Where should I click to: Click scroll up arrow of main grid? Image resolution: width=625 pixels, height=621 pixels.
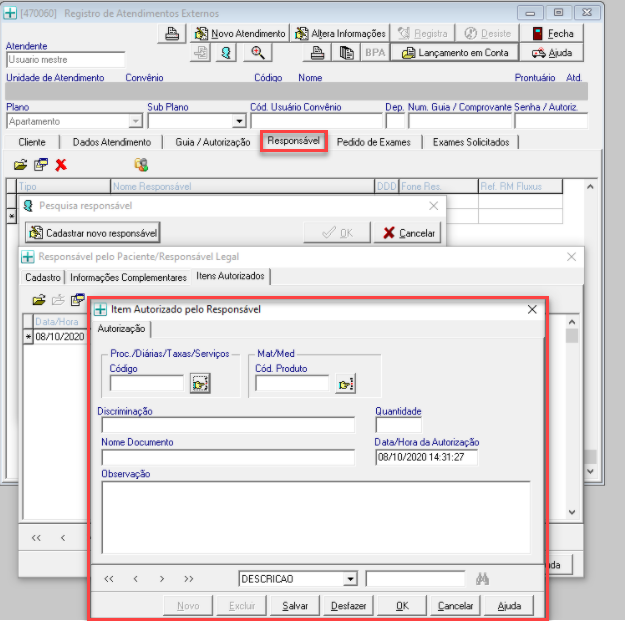pyautogui.click(x=590, y=187)
